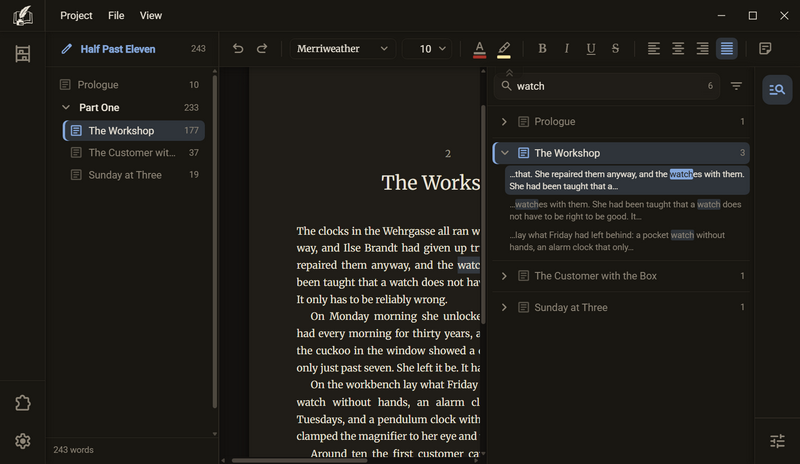Click the editor vertical scrollbar
This screenshot has width=800, height=464.
coord(483,214)
